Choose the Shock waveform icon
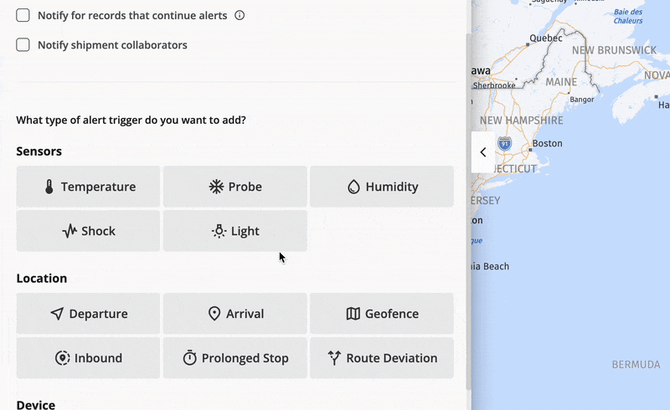The height and width of the screenshot is (410, 670). click(69, 231)
